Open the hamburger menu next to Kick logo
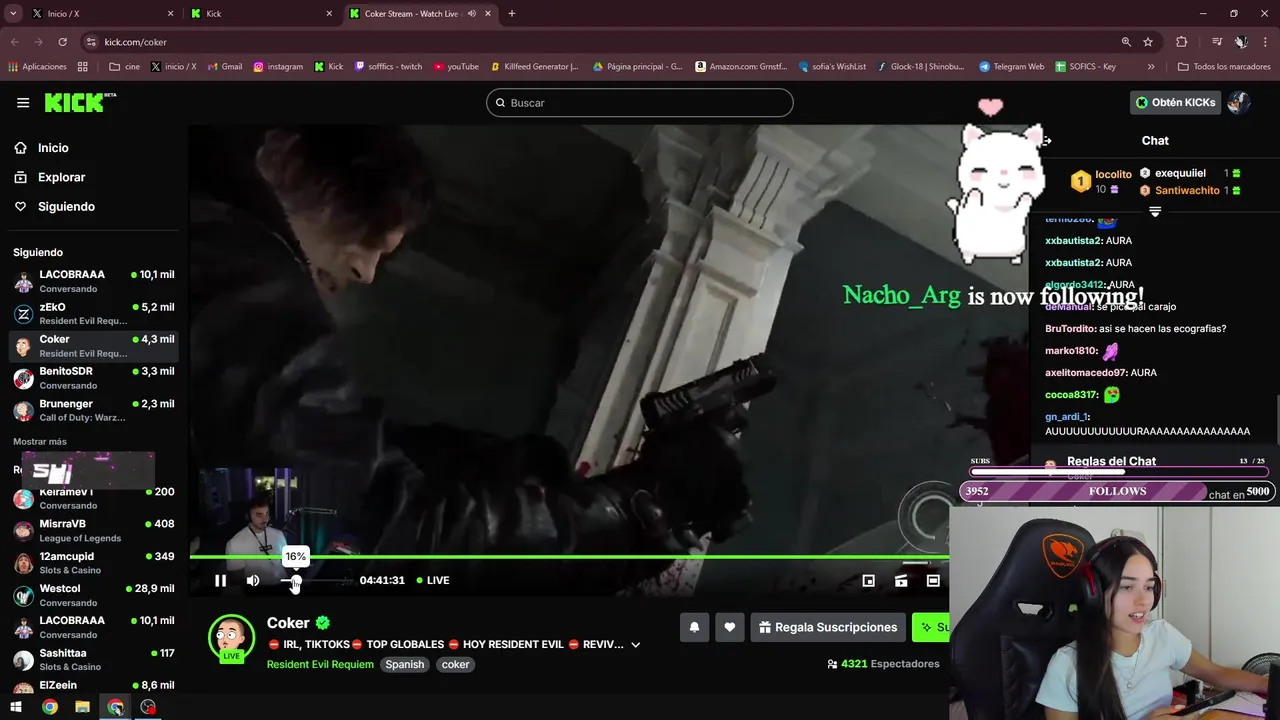 (x=23, y=102)
